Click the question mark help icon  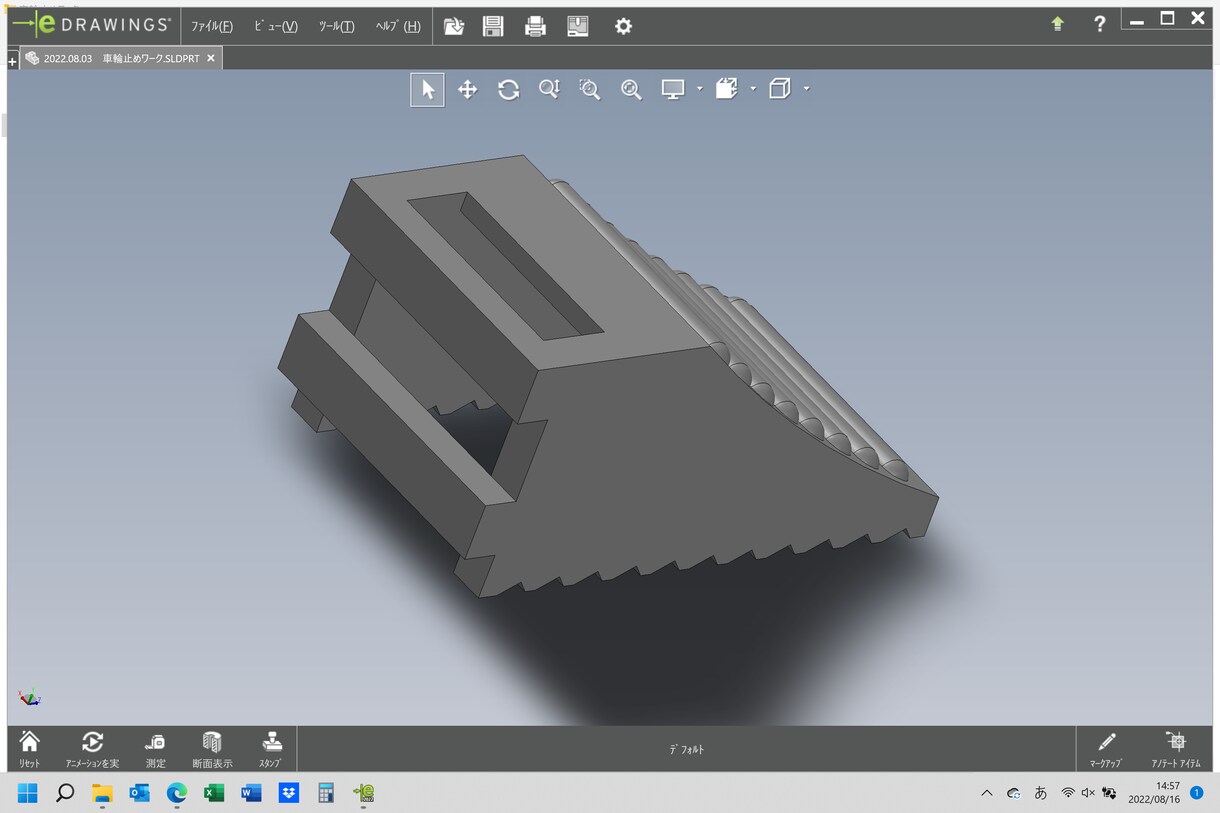(1100, 24)
